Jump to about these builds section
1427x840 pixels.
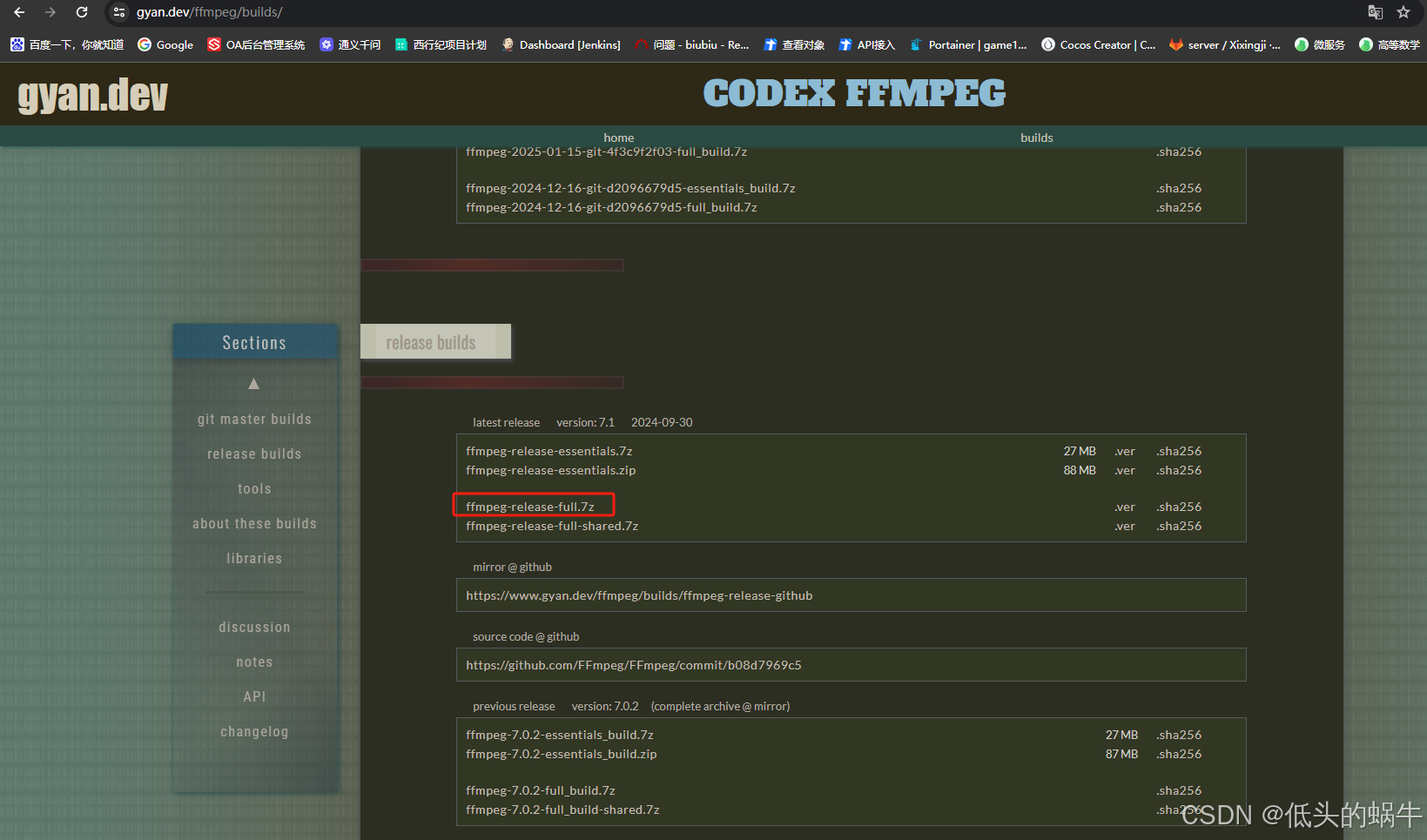(x=254, y=523)
